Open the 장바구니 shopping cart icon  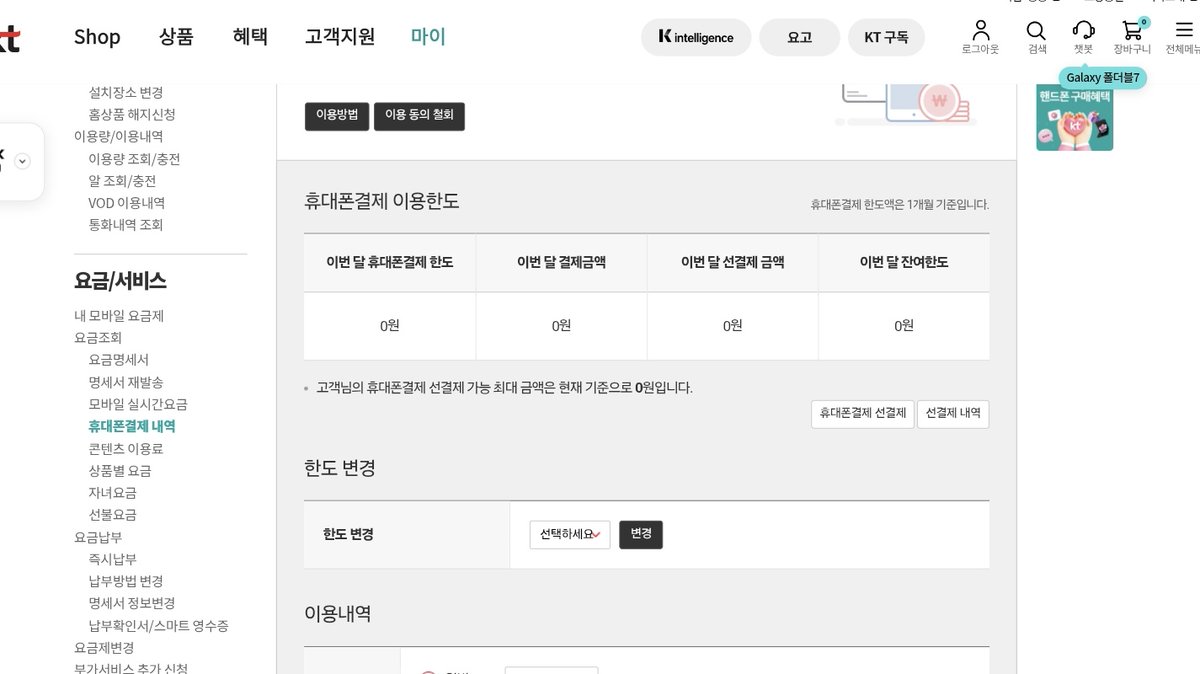point(1131,32)
